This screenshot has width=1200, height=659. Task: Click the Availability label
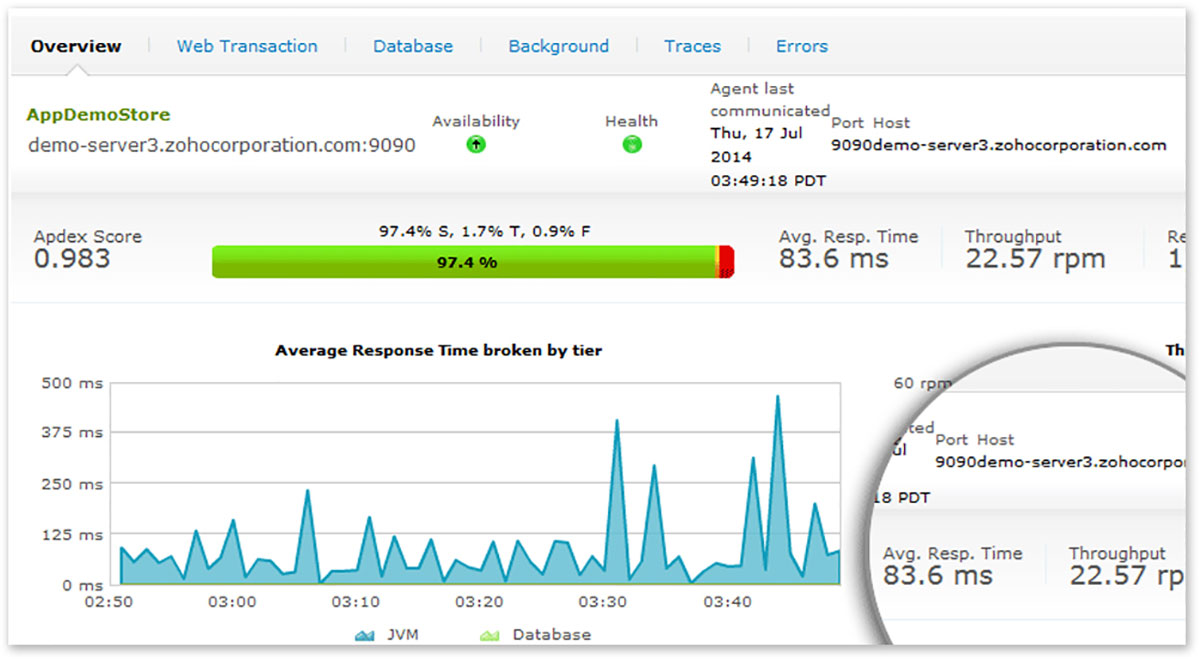(476, 121)
